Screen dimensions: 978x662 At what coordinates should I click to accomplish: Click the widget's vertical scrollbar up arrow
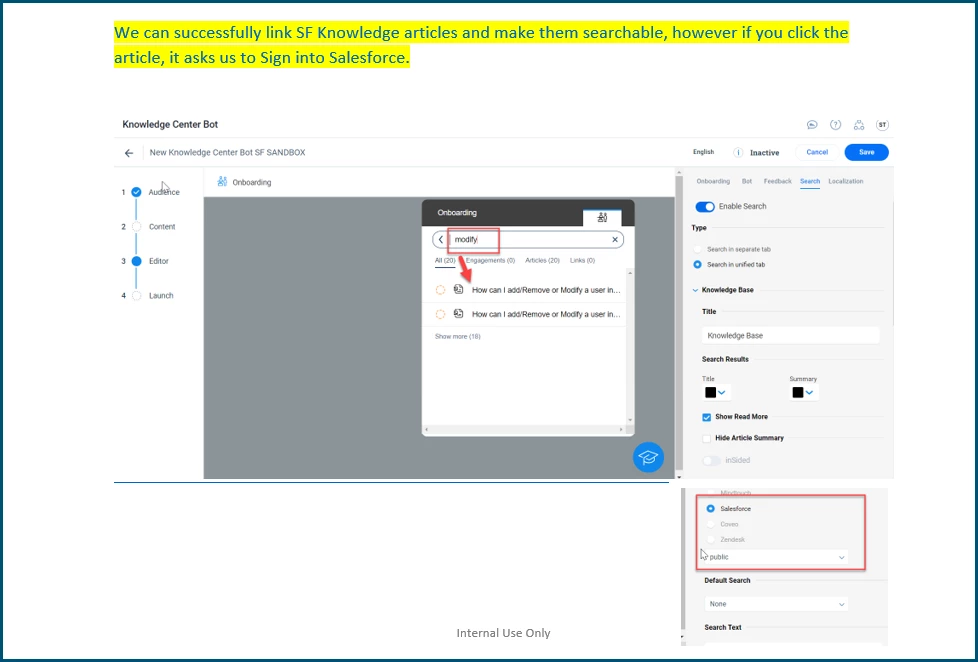click(630, 273)
